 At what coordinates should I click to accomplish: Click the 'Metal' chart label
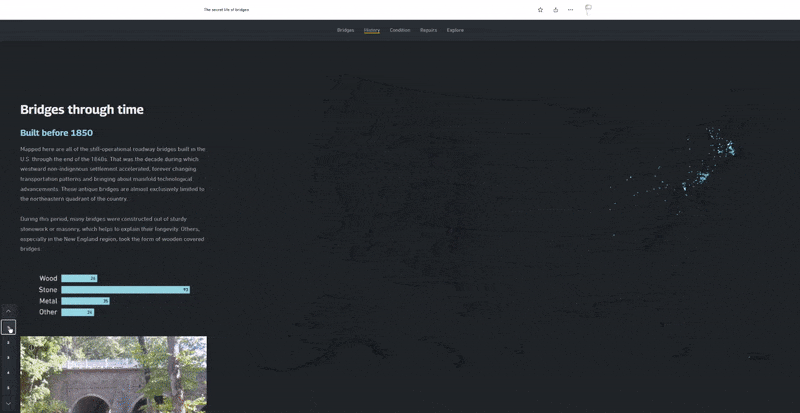point(48,301)
